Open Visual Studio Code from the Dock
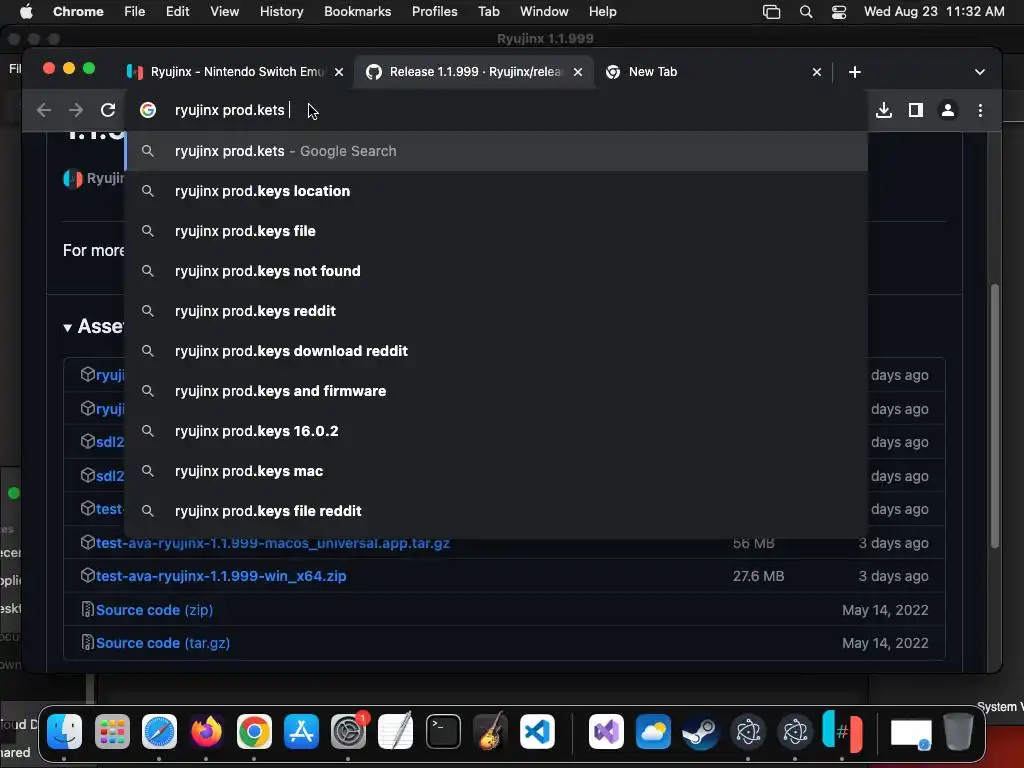Screen dimensions: 1024x768 [x=537, y=731]
